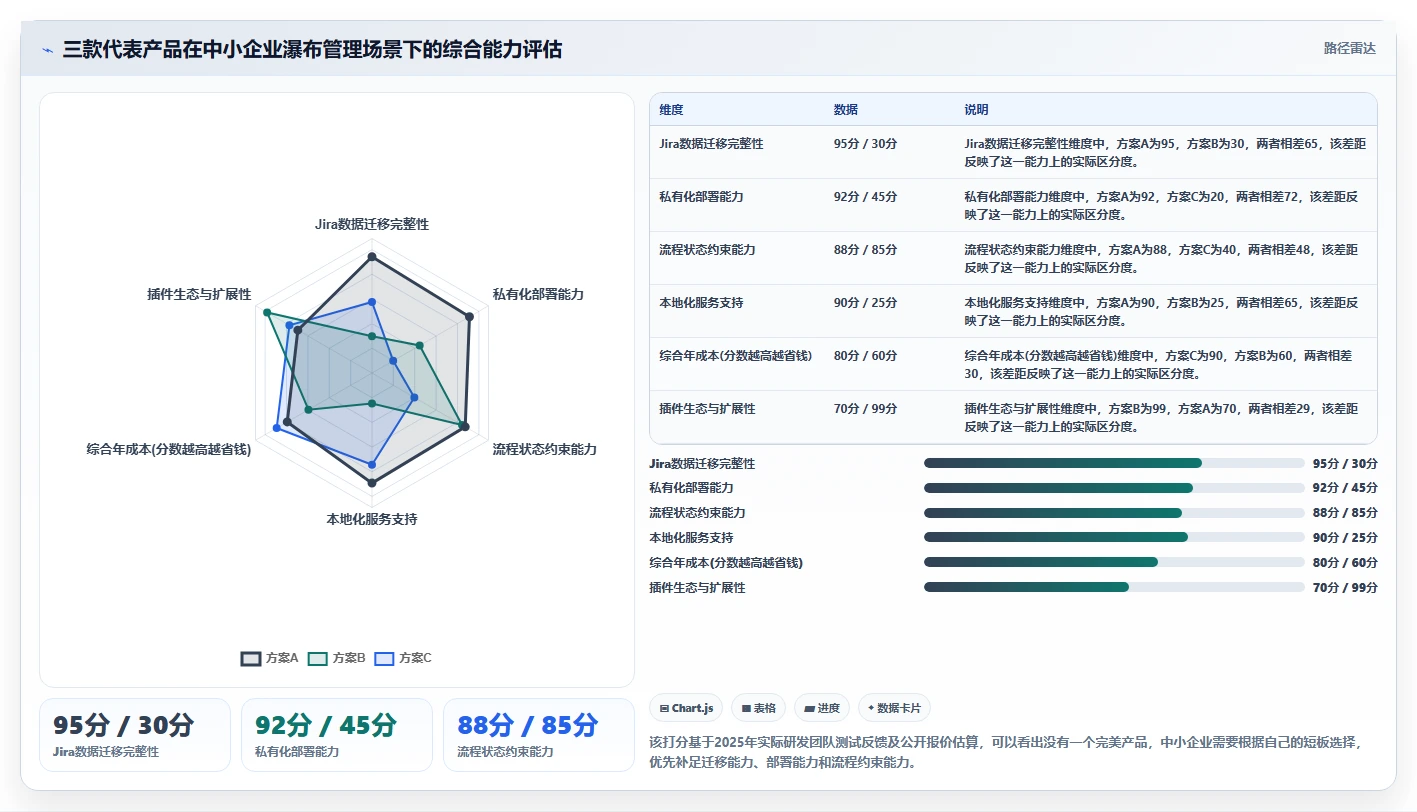
Task: Click 流程状态约束能力 cell in table
Action: [707, 250]
